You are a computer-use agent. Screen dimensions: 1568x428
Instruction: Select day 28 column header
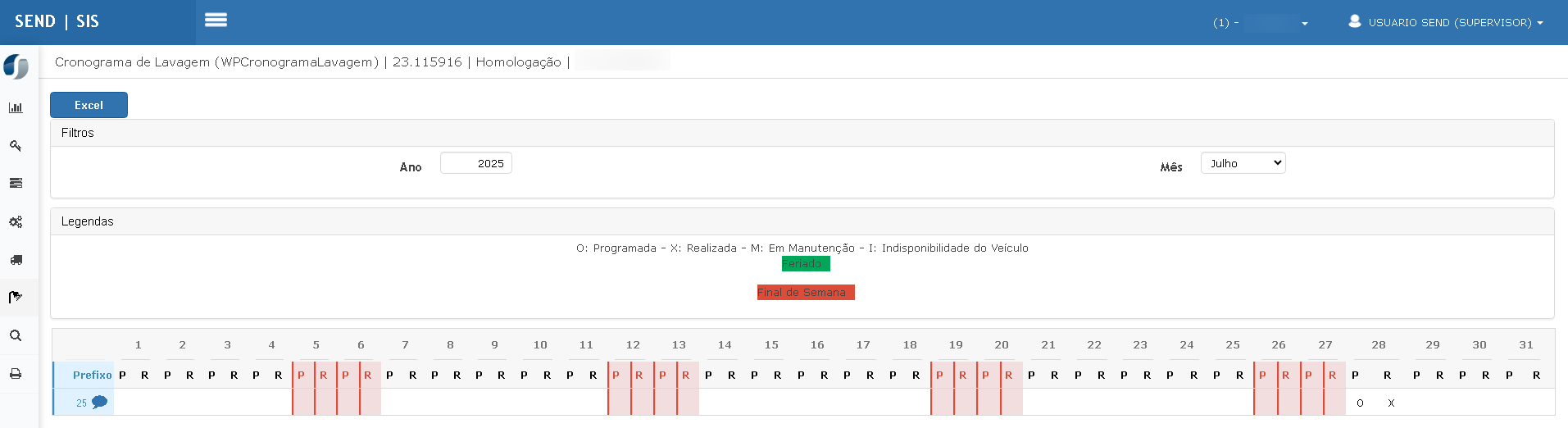(x=1379, y=345)
